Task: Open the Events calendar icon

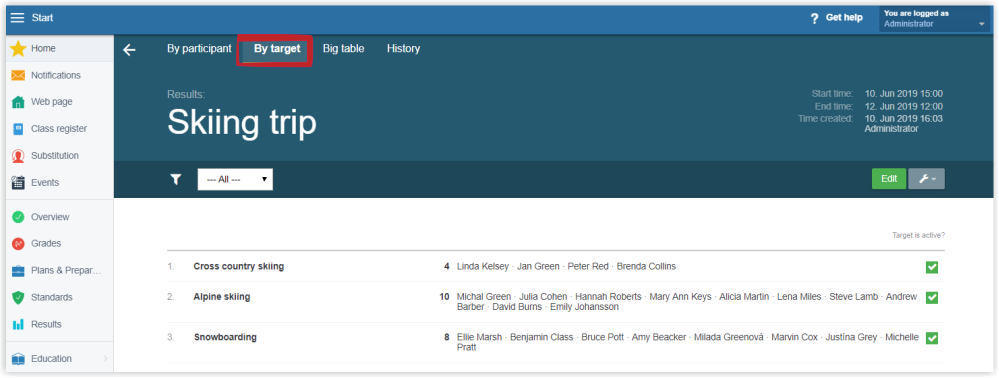Action: point(18,182)
